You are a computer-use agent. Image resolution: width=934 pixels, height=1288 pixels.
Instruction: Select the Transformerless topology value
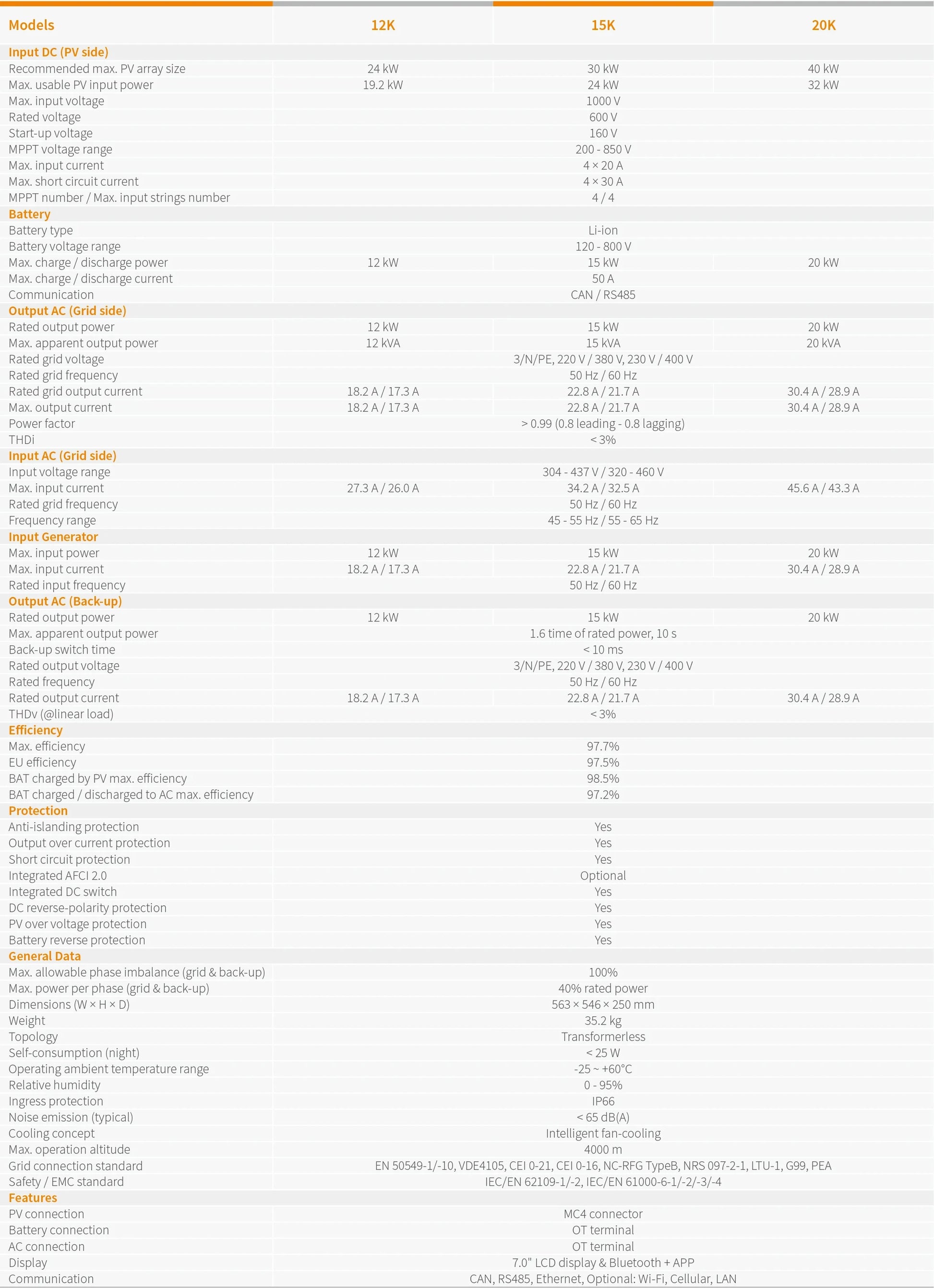pos(603,1037)
